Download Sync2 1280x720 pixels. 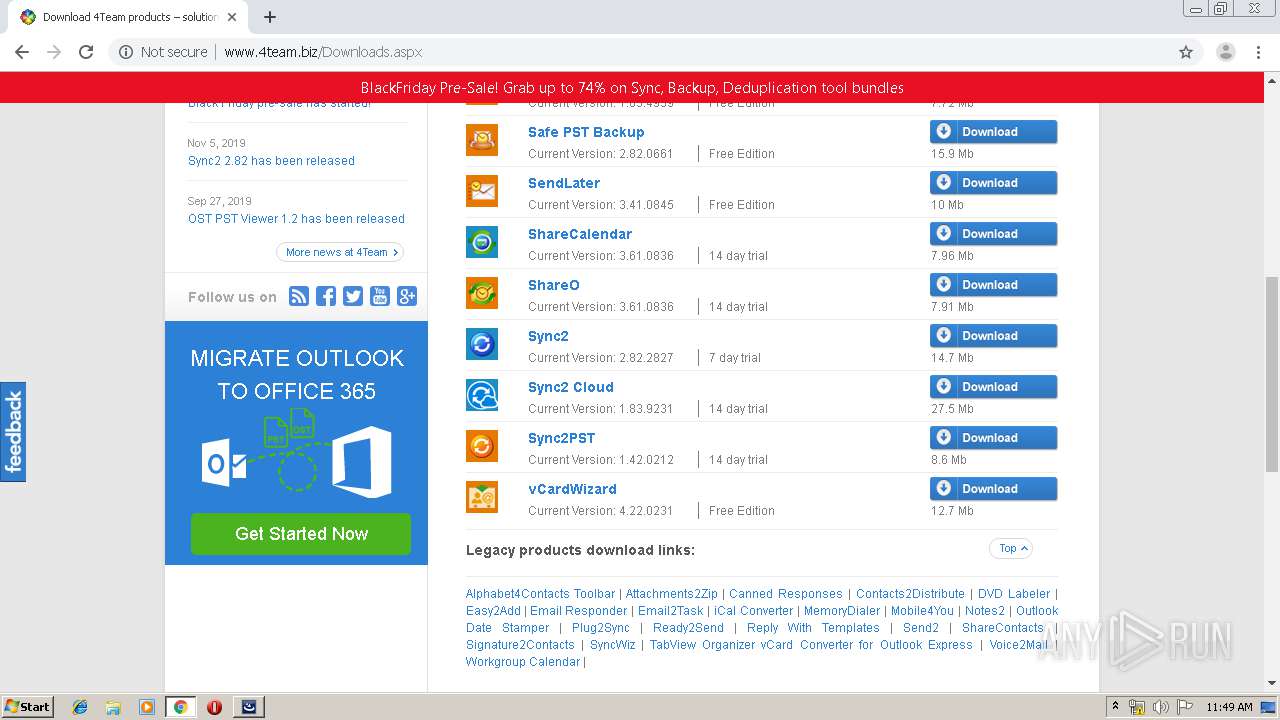coord(993,336)
